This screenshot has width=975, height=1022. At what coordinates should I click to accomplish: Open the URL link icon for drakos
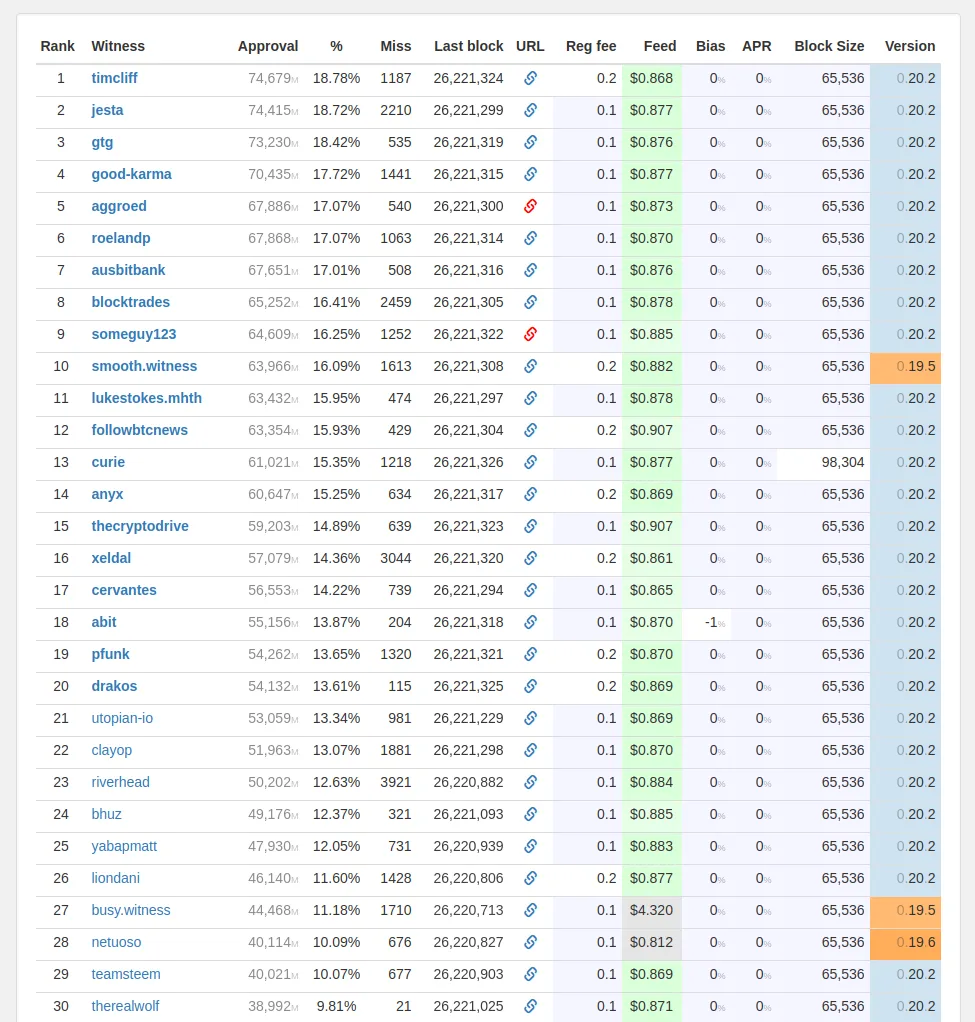(531, 686)
